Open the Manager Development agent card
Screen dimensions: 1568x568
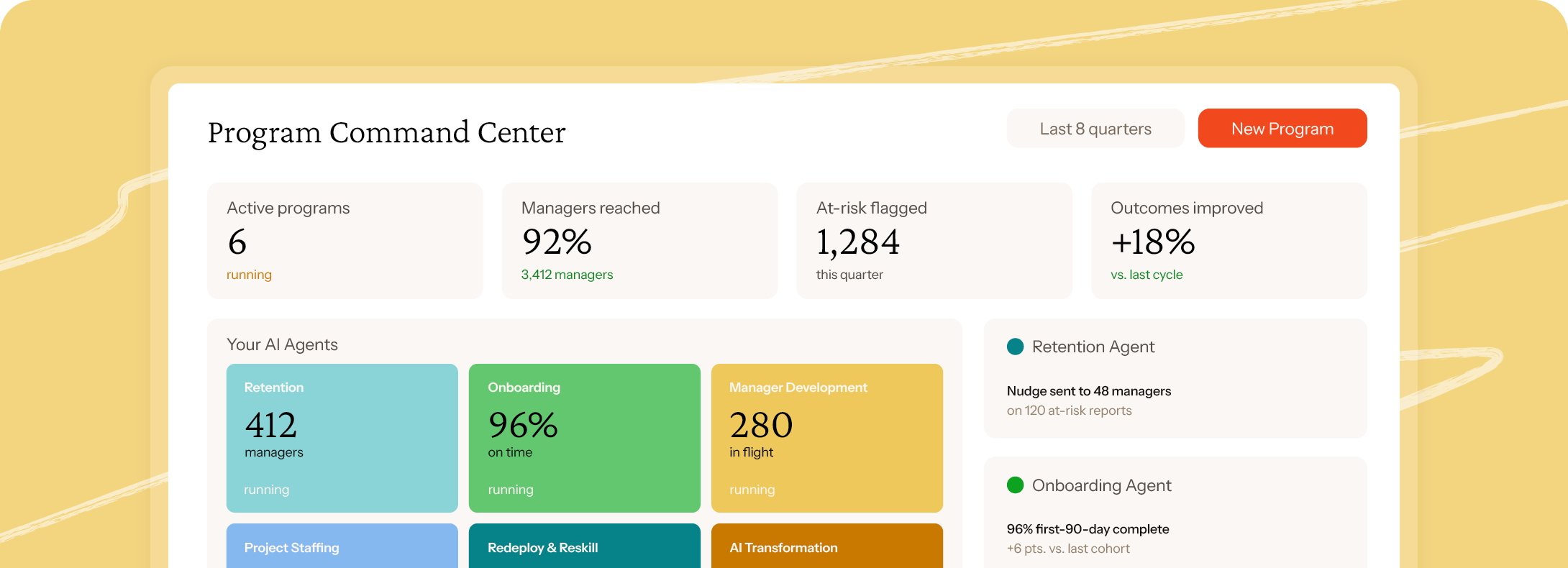click(827, 438)
